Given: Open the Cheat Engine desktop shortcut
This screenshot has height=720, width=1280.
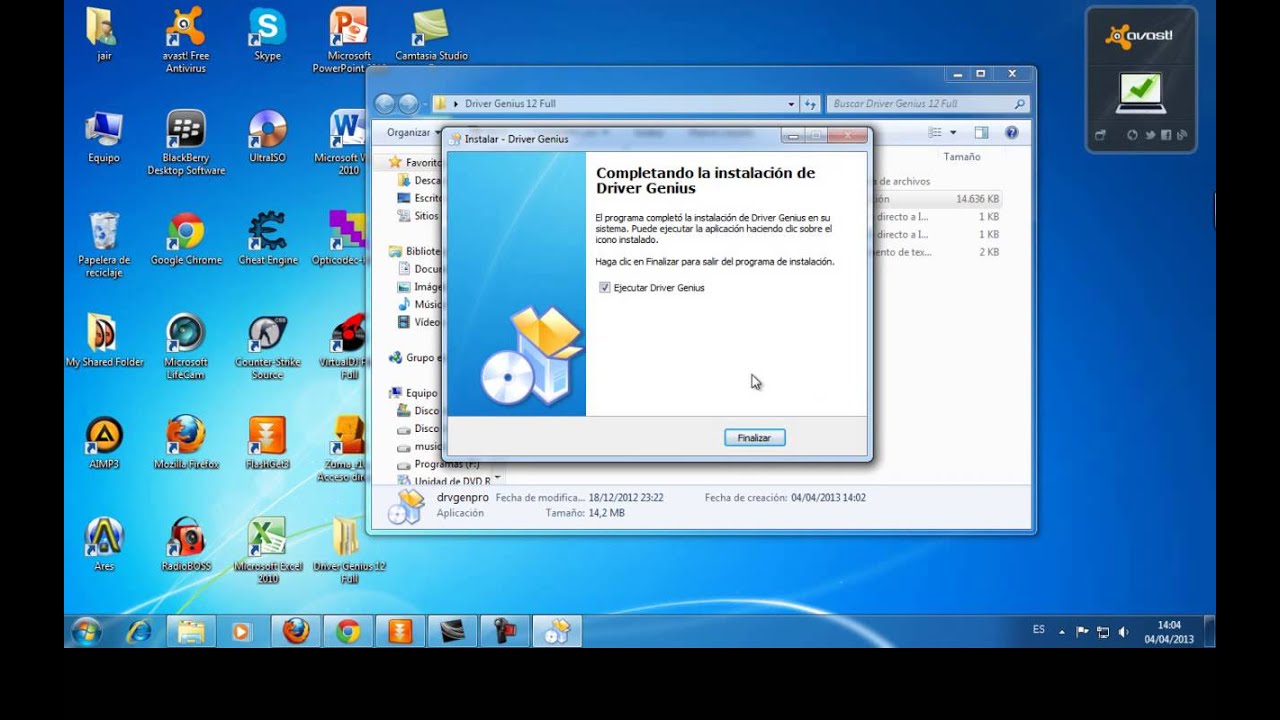Looking at the screenshot, I should (x=267, y=239).
